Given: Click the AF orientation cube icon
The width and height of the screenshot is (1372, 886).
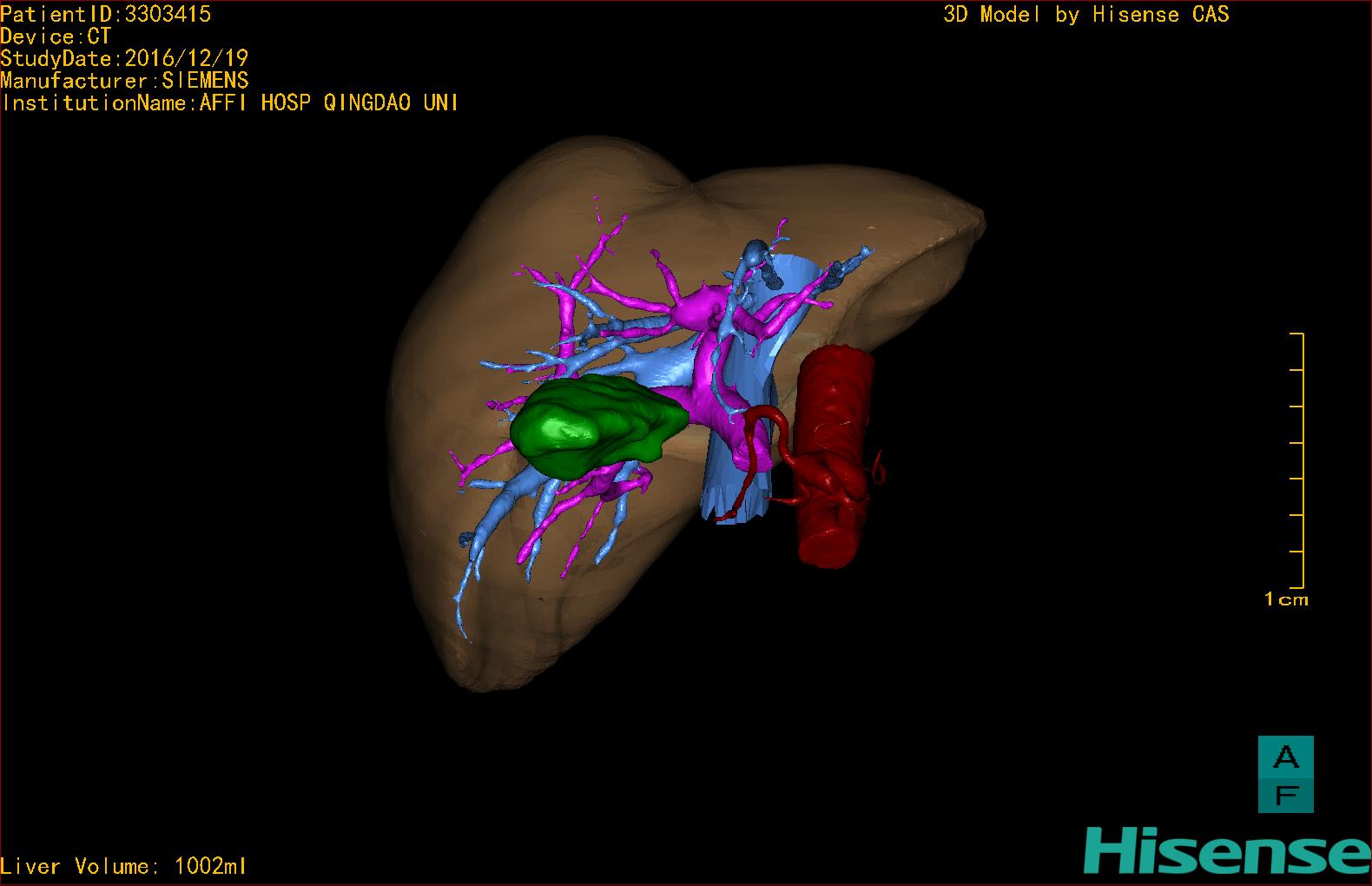Looking at the screenshot, I should 1285,775.
